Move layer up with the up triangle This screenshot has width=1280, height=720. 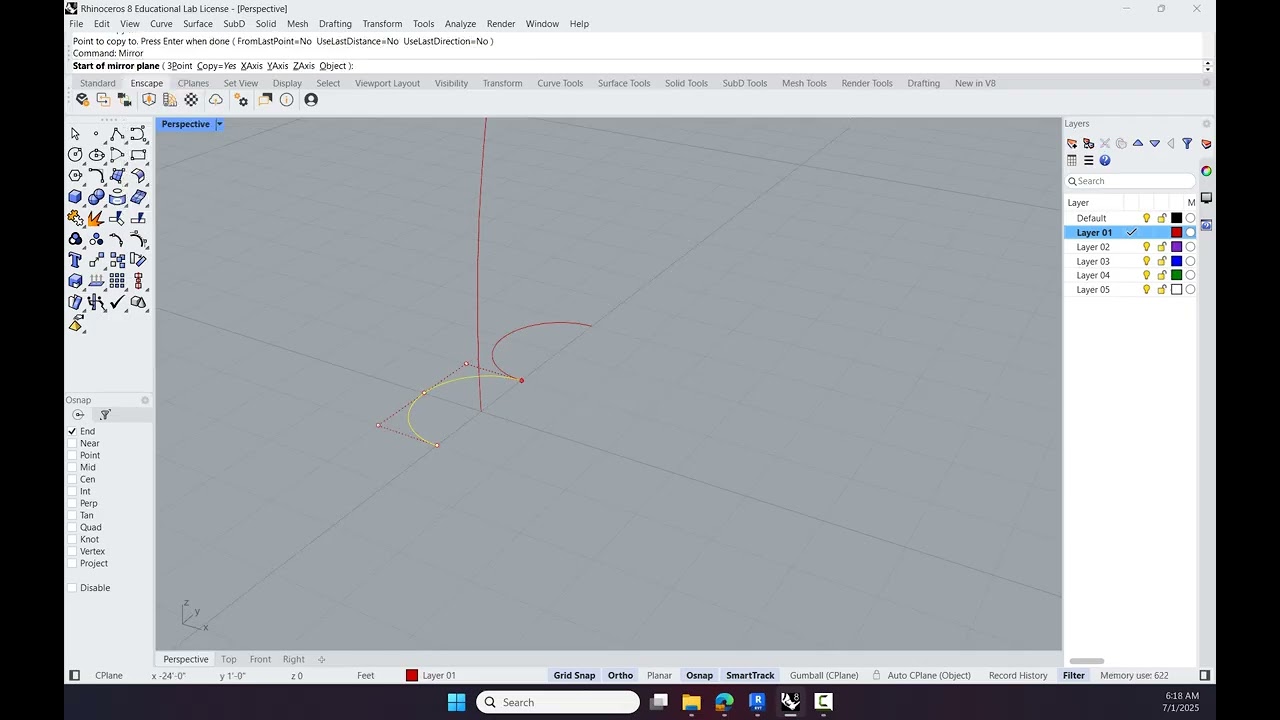(x=1138, y=144)
